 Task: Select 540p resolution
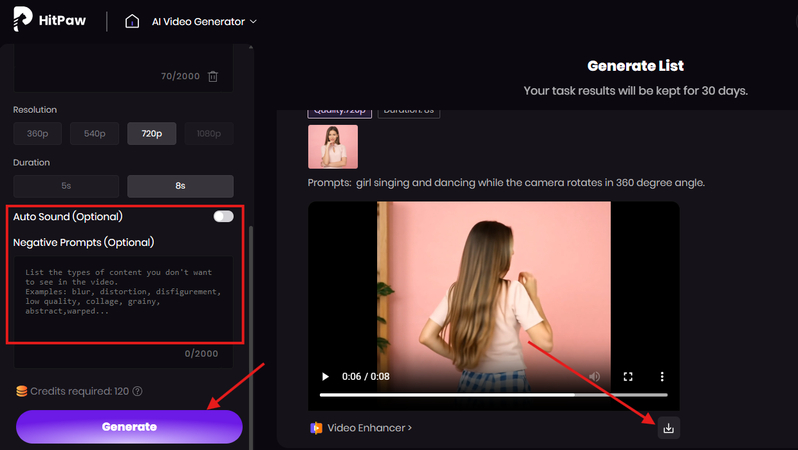(95, 133)
